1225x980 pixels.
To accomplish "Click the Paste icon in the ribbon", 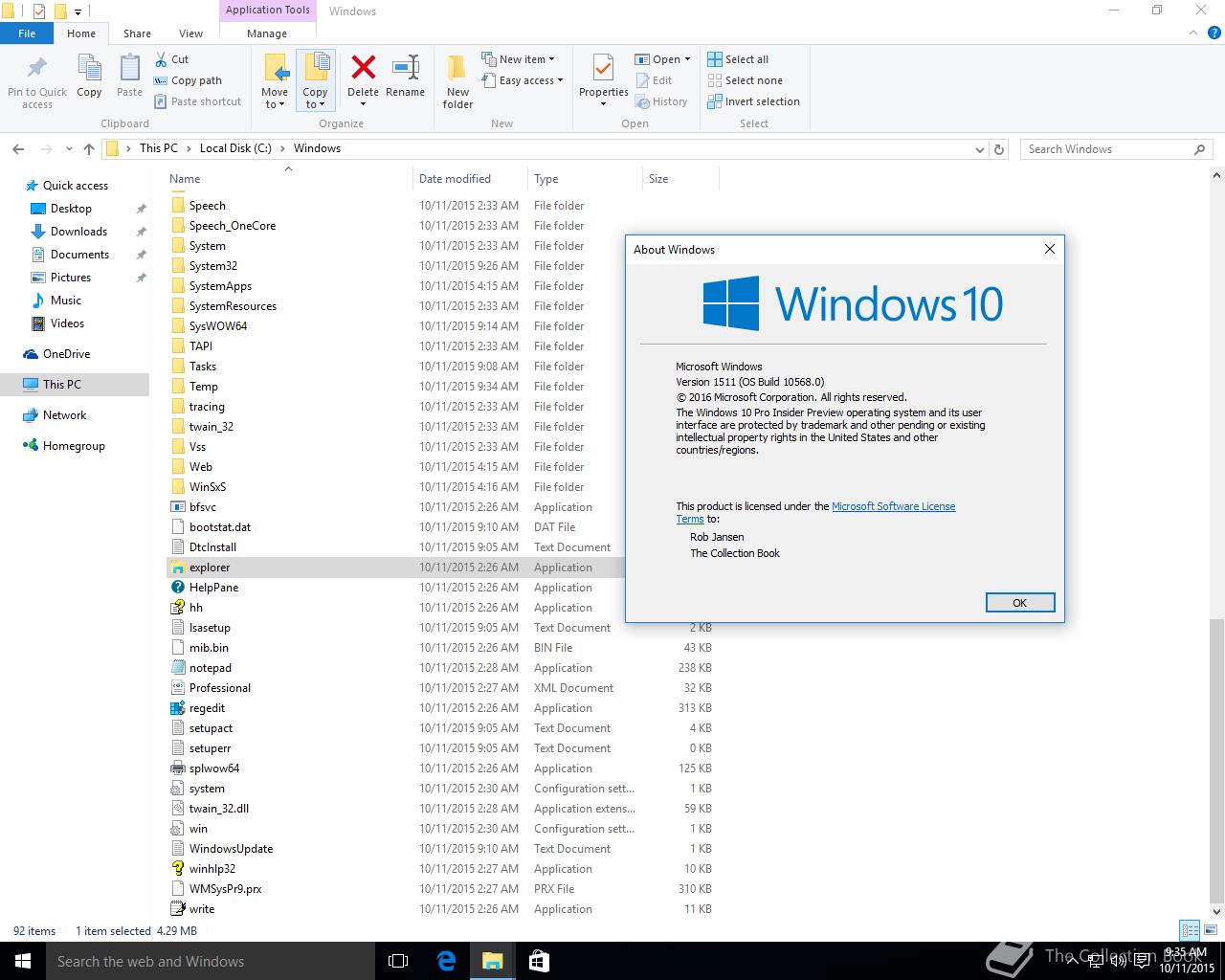I will click(x=129, y=69).
